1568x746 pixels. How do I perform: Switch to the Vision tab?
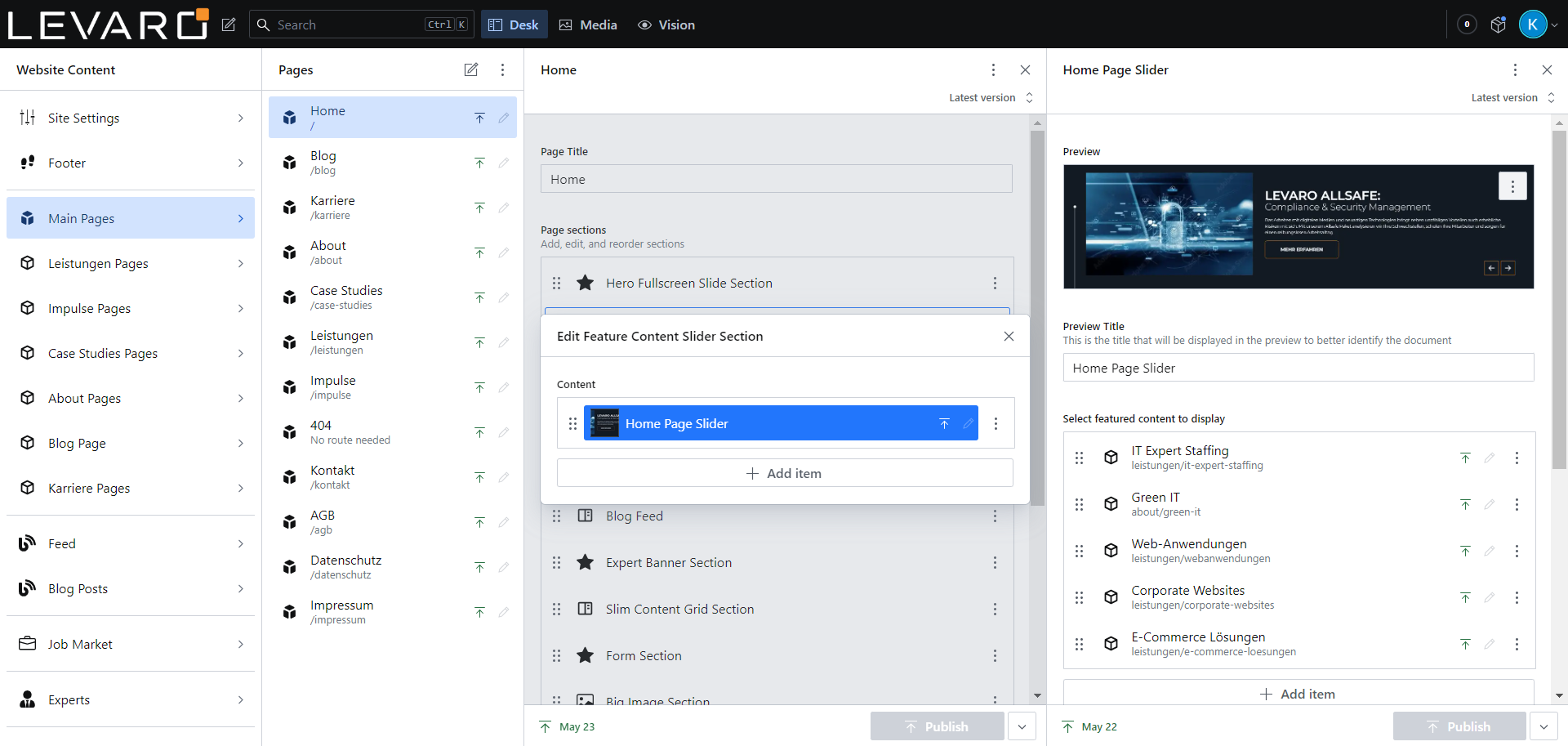coord(666,25)
